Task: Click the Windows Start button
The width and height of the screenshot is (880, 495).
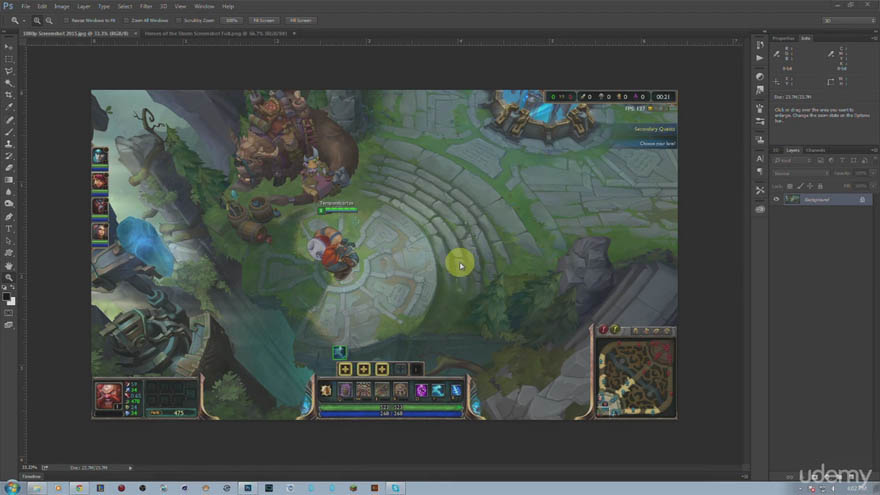Action: click(x=12, y=488)
